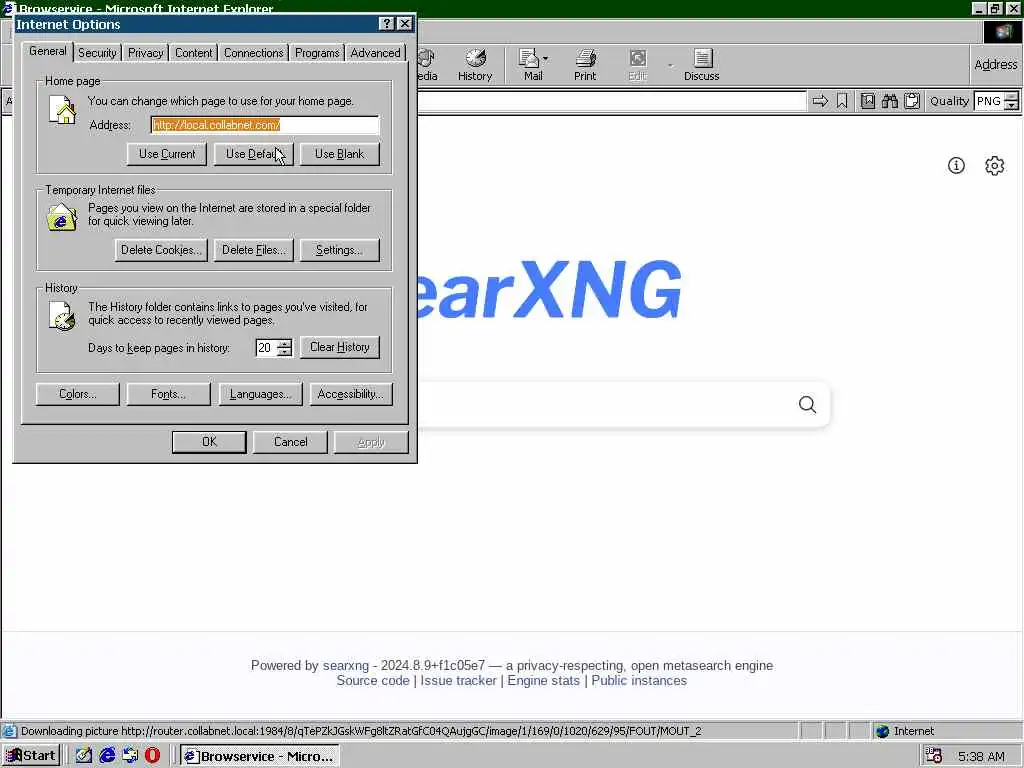Click the Clear History button
Screen dimensions: 1024x768
coord(340,347)
